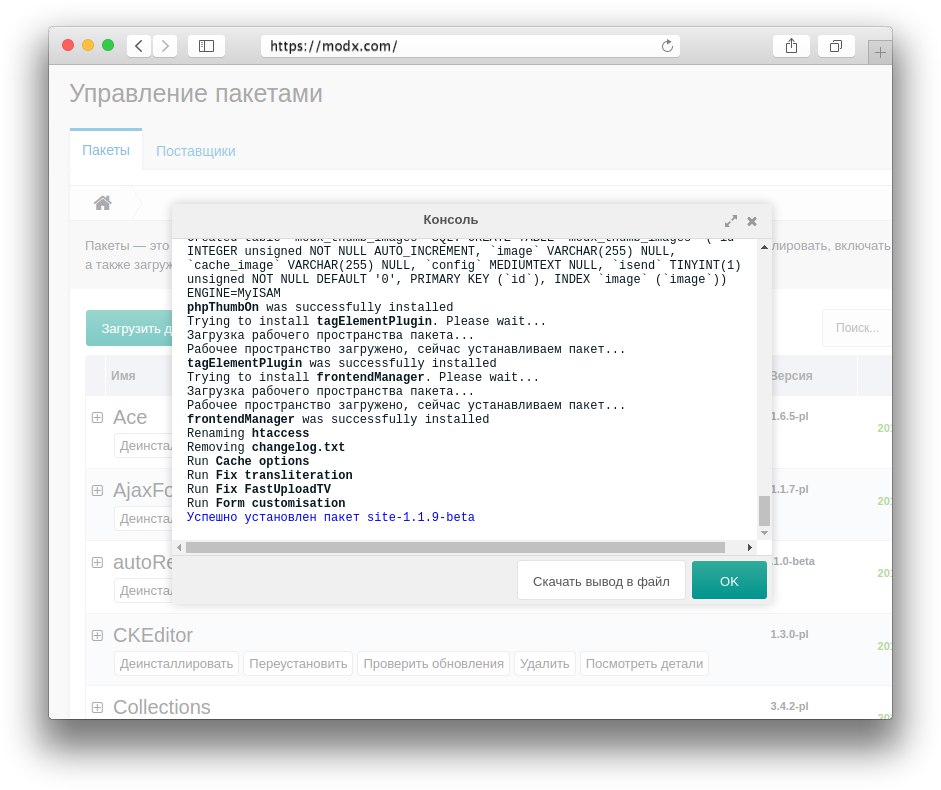941x790 pixels.
Task: Click the Управление пакетами heading
Action: [196, 94]
